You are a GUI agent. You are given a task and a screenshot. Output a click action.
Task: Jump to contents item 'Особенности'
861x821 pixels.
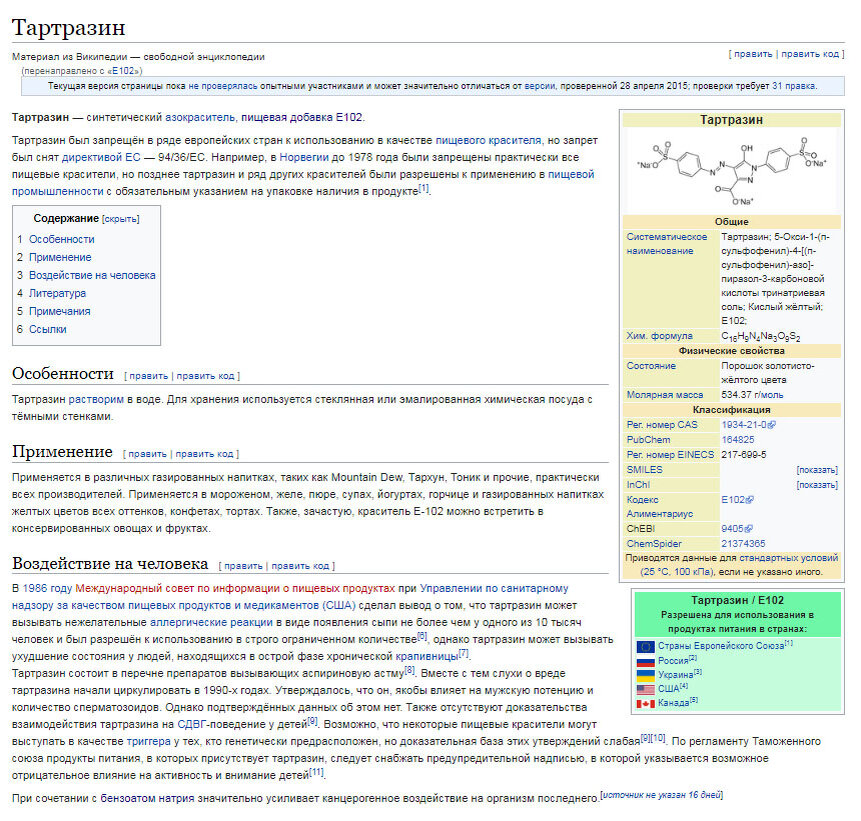(x=62, y=239)
